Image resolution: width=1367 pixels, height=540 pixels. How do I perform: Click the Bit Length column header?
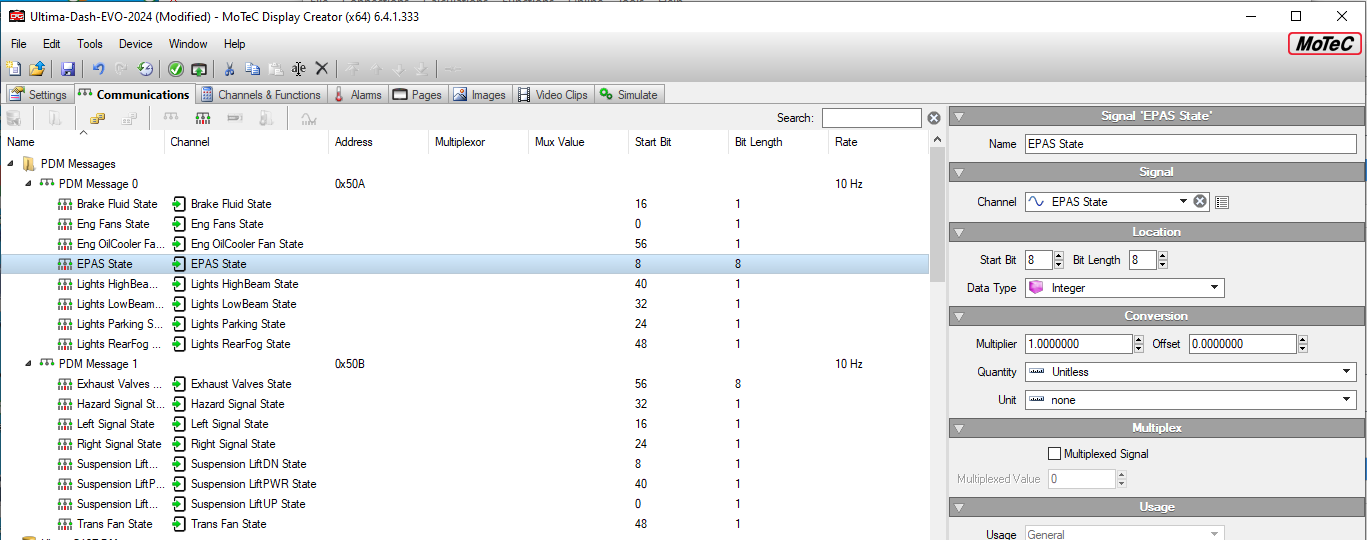[778, 142]
